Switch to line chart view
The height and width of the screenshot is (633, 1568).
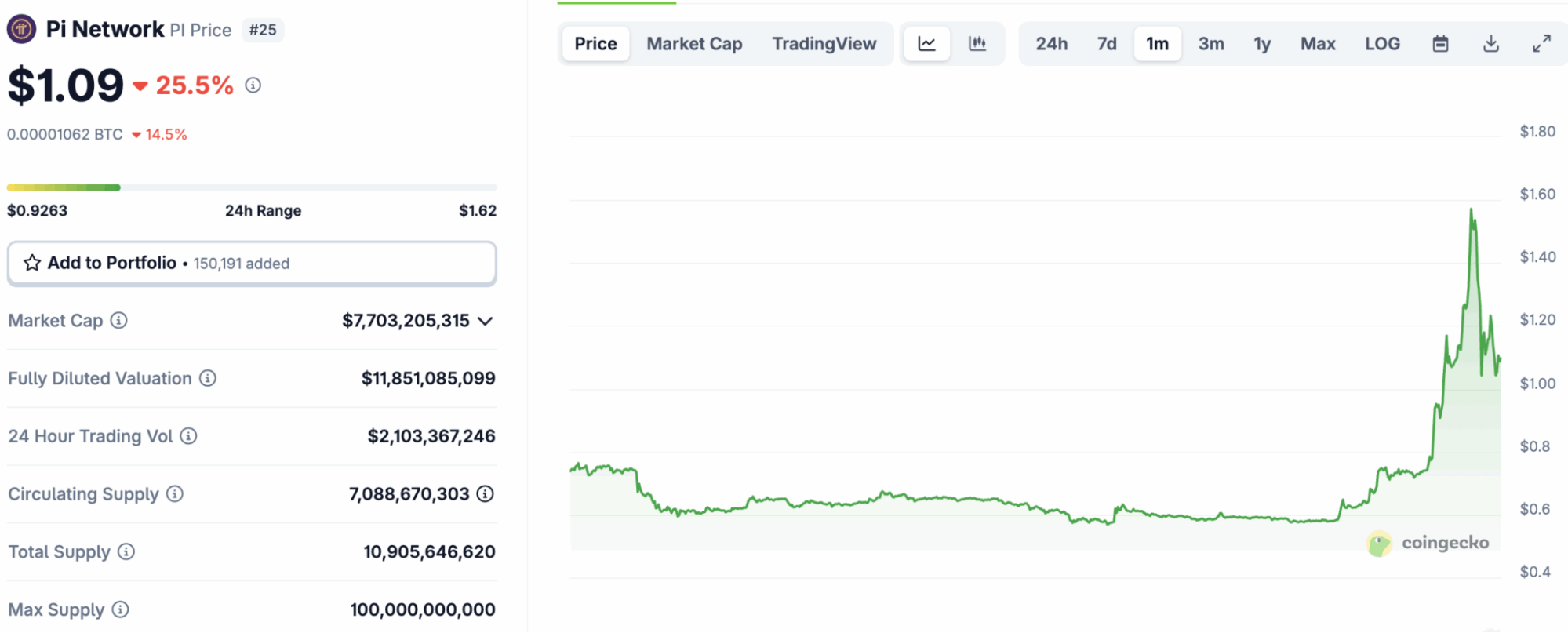[926, 44]
